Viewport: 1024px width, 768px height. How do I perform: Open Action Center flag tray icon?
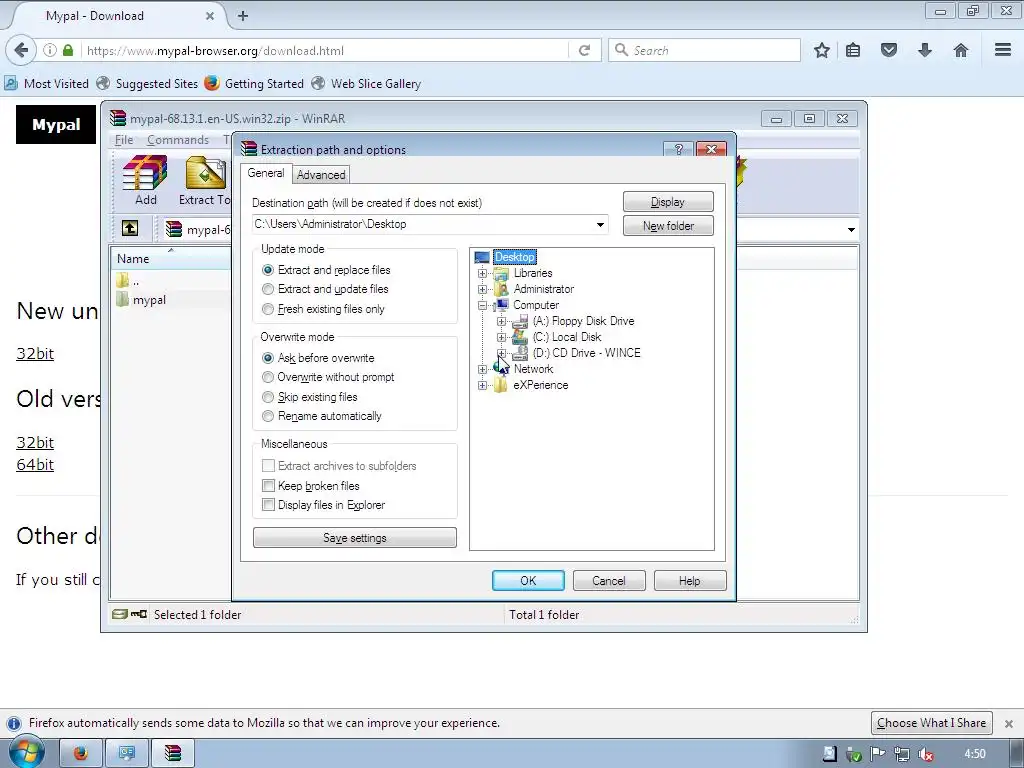877,754
